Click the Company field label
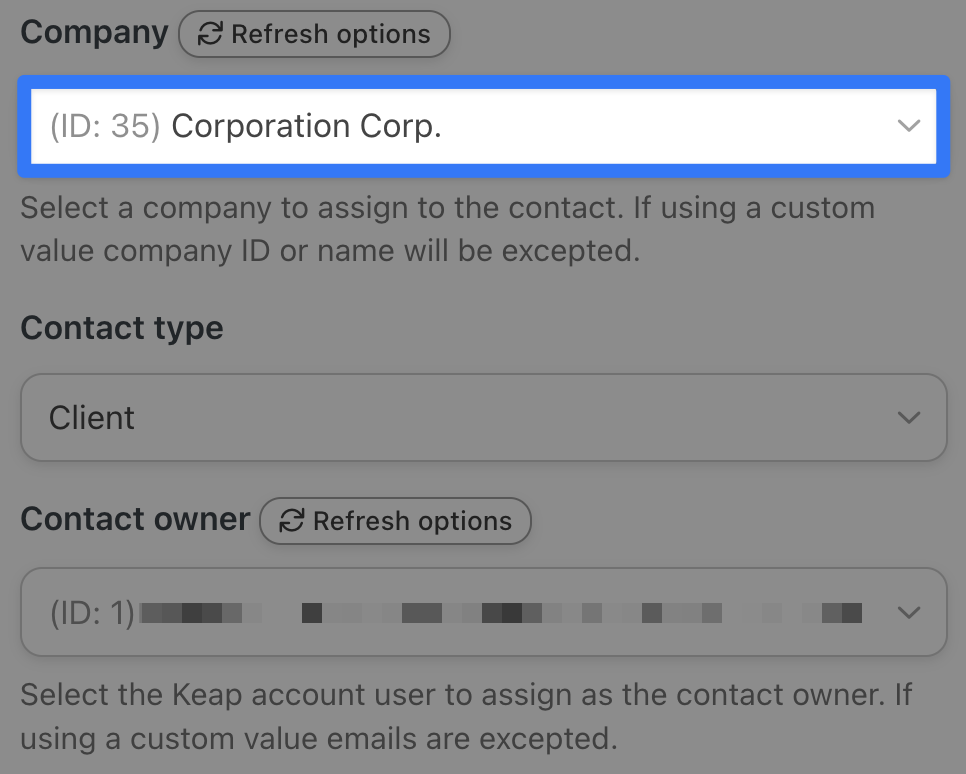This screenshot has width=966, height=774. [x=94, y=32]
